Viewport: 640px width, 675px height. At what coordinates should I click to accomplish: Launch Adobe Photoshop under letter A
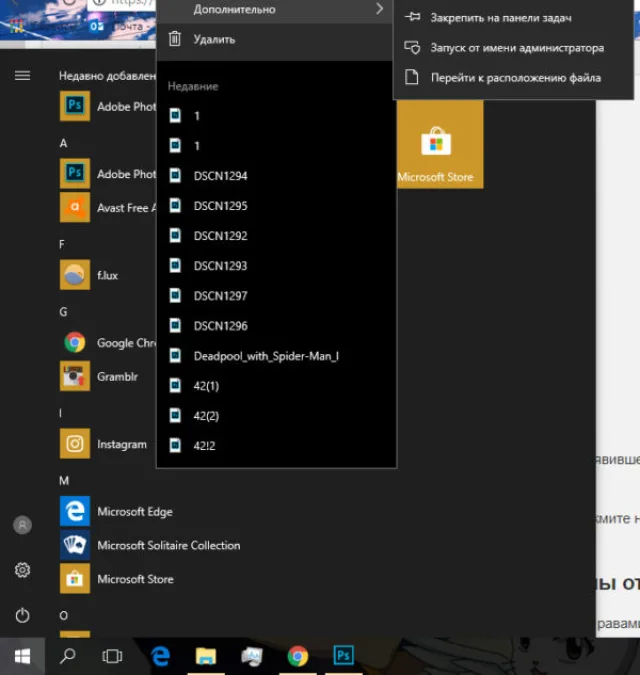point(75,173)
